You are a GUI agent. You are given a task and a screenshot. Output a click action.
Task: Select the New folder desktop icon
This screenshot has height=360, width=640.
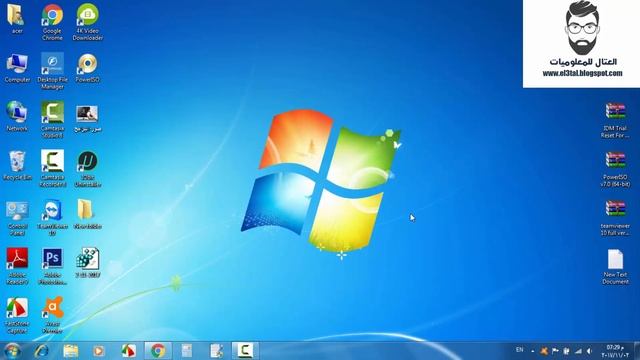point(87,214)
